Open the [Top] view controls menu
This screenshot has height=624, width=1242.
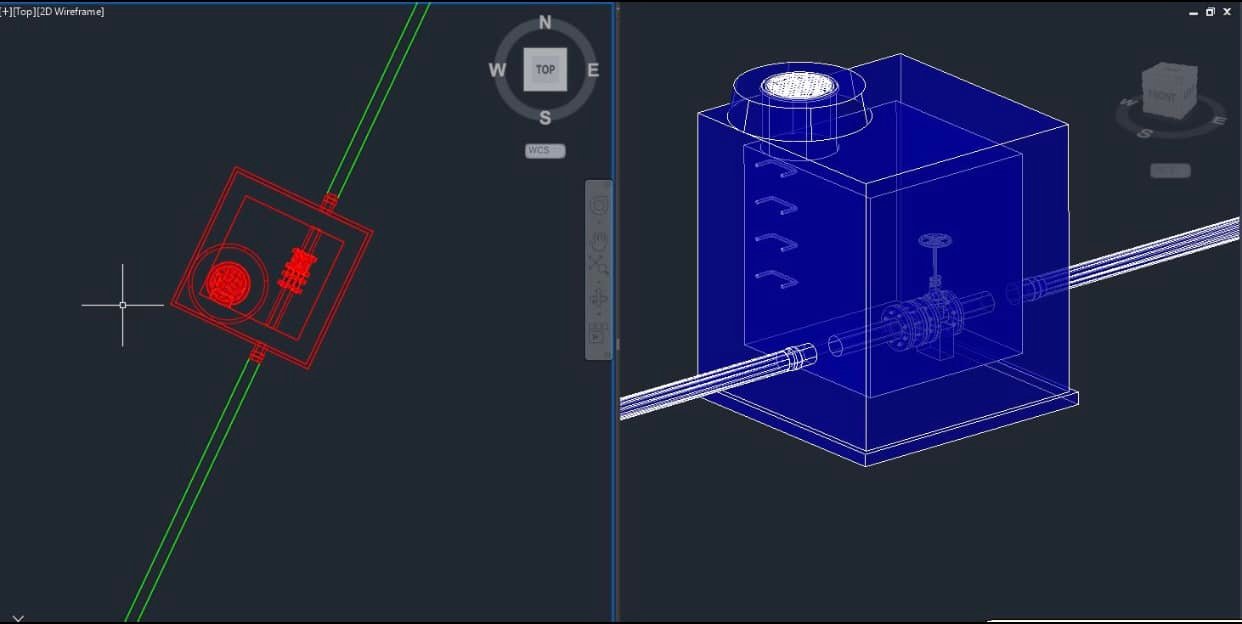(x=24, y=11)
